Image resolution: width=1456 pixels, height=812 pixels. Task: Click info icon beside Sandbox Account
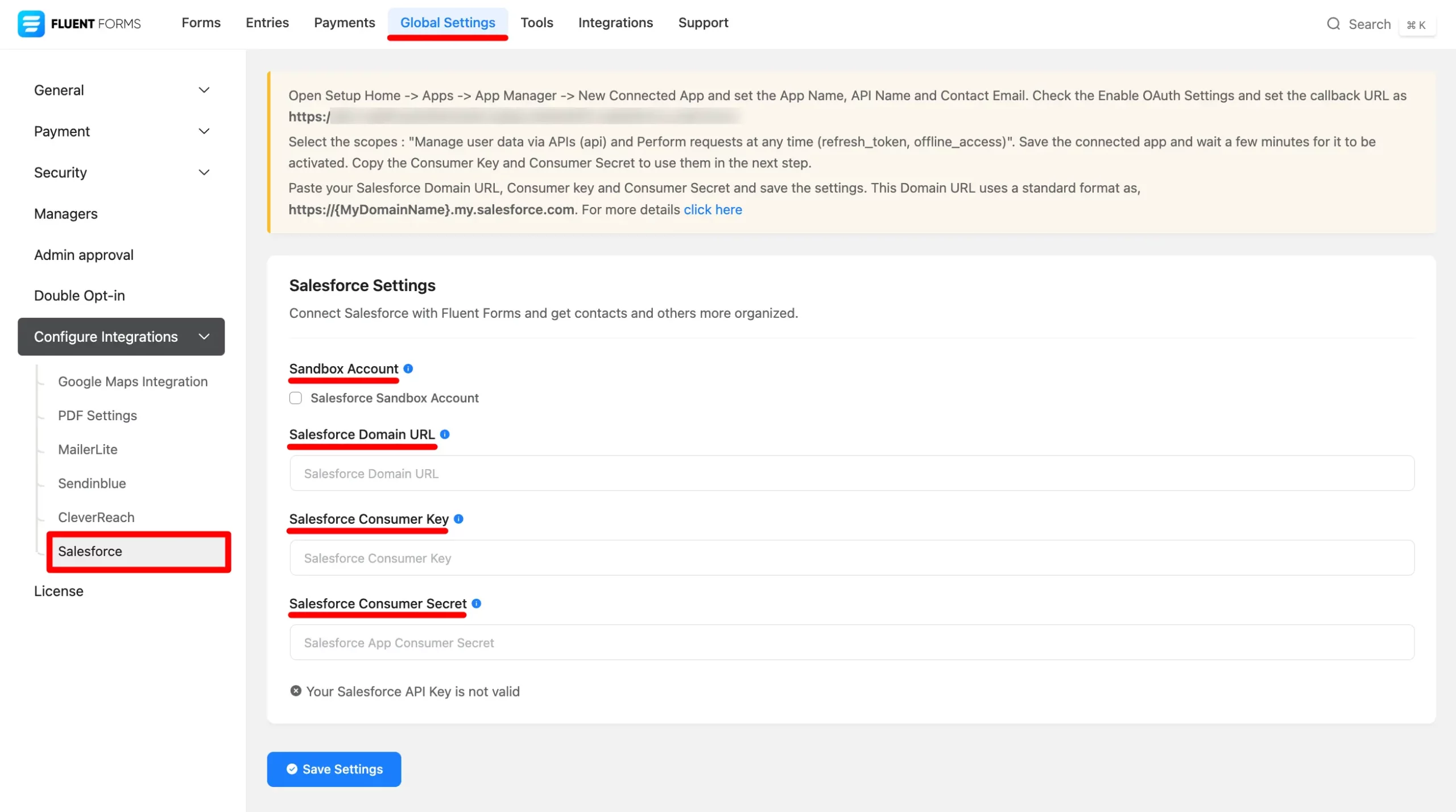(x=408, y=368)
